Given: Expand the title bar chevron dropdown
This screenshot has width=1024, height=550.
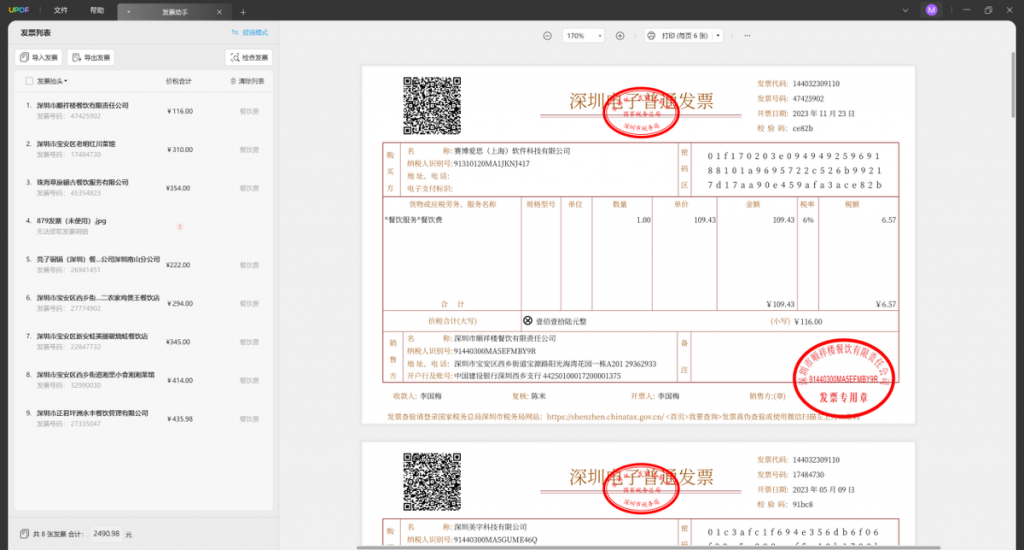Looking at the screenshot, I should tap(905, 10).
